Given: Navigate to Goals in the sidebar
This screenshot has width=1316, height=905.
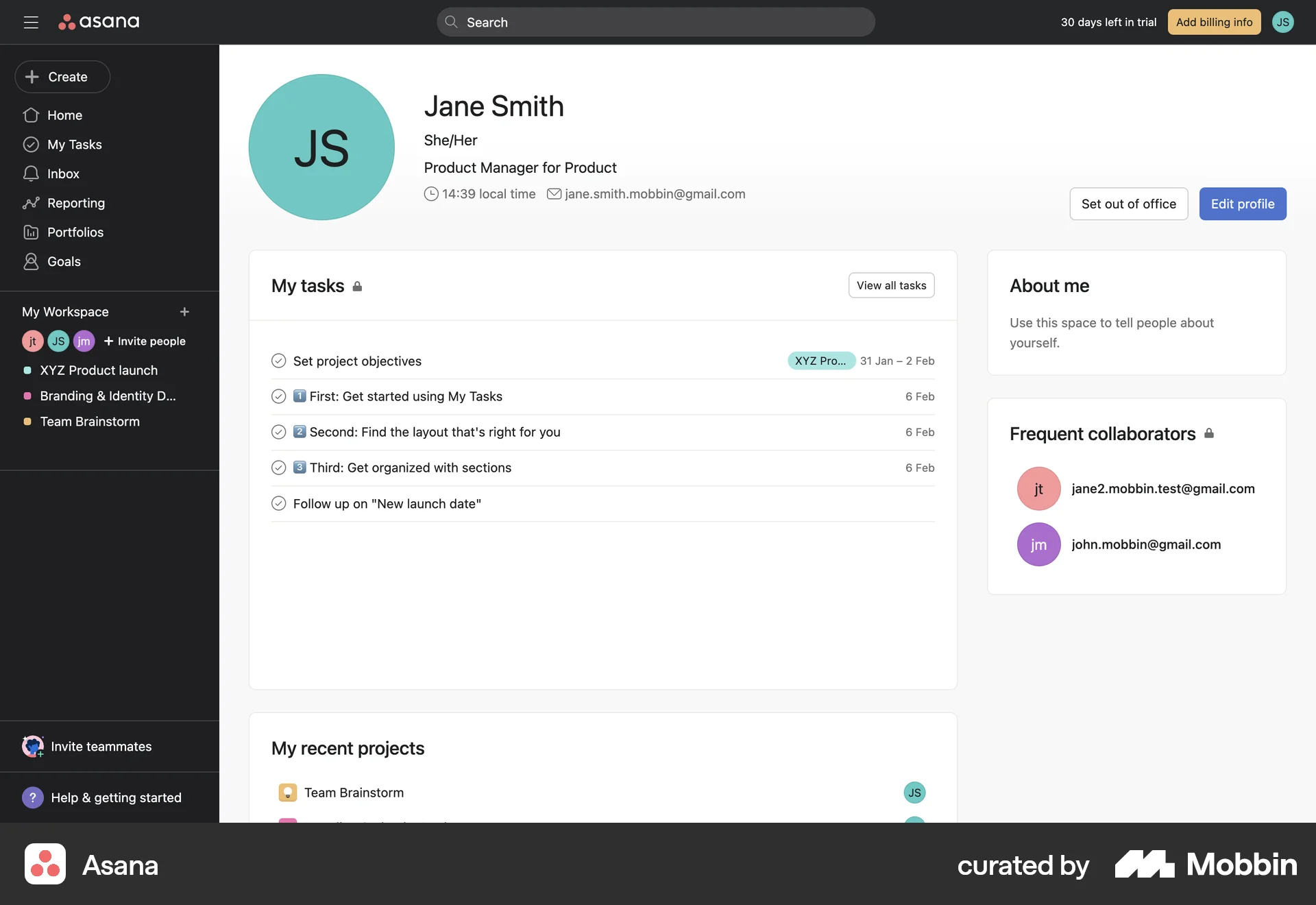Looking at the screenshot, I should pos(64,261).
